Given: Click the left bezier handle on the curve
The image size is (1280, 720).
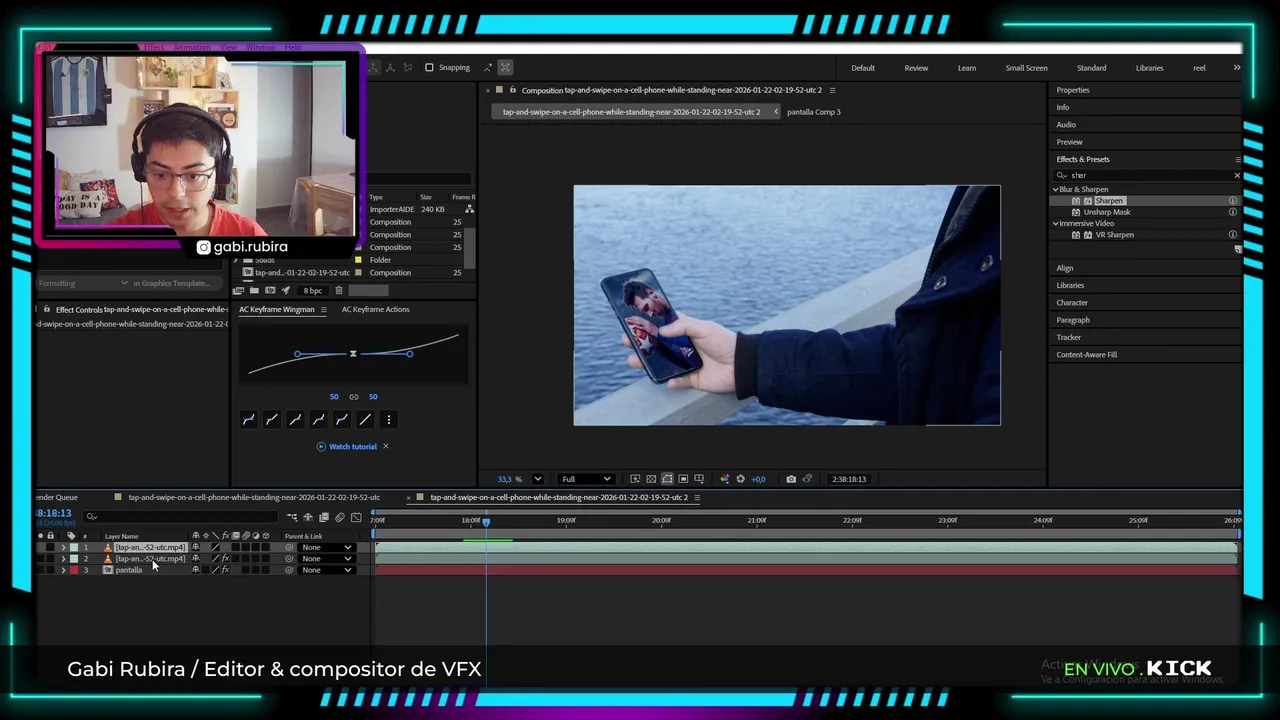Looking at the screenshot, I should [297, 354].
